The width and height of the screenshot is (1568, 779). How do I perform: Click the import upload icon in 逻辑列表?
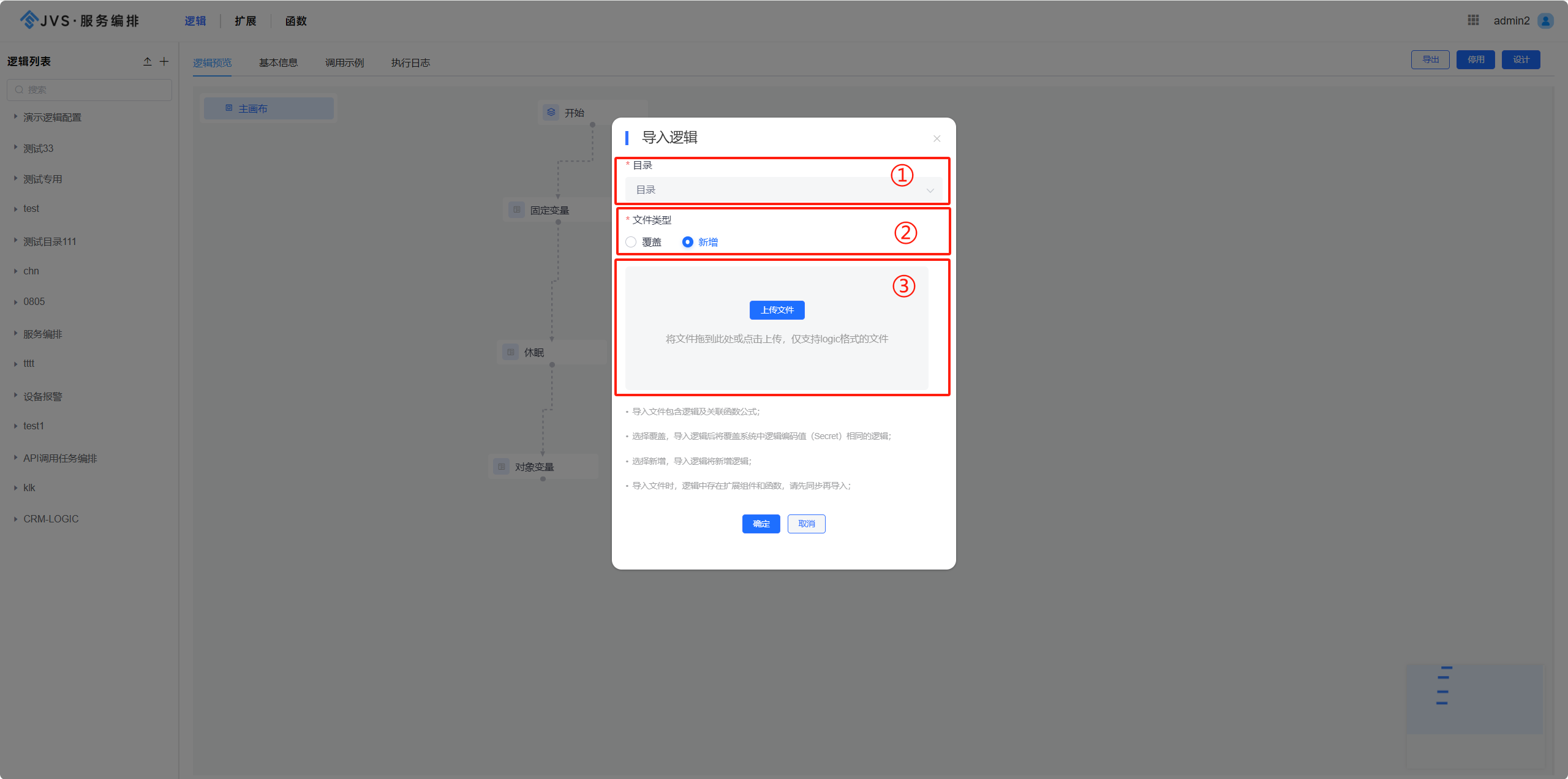(x=148, y=61)
